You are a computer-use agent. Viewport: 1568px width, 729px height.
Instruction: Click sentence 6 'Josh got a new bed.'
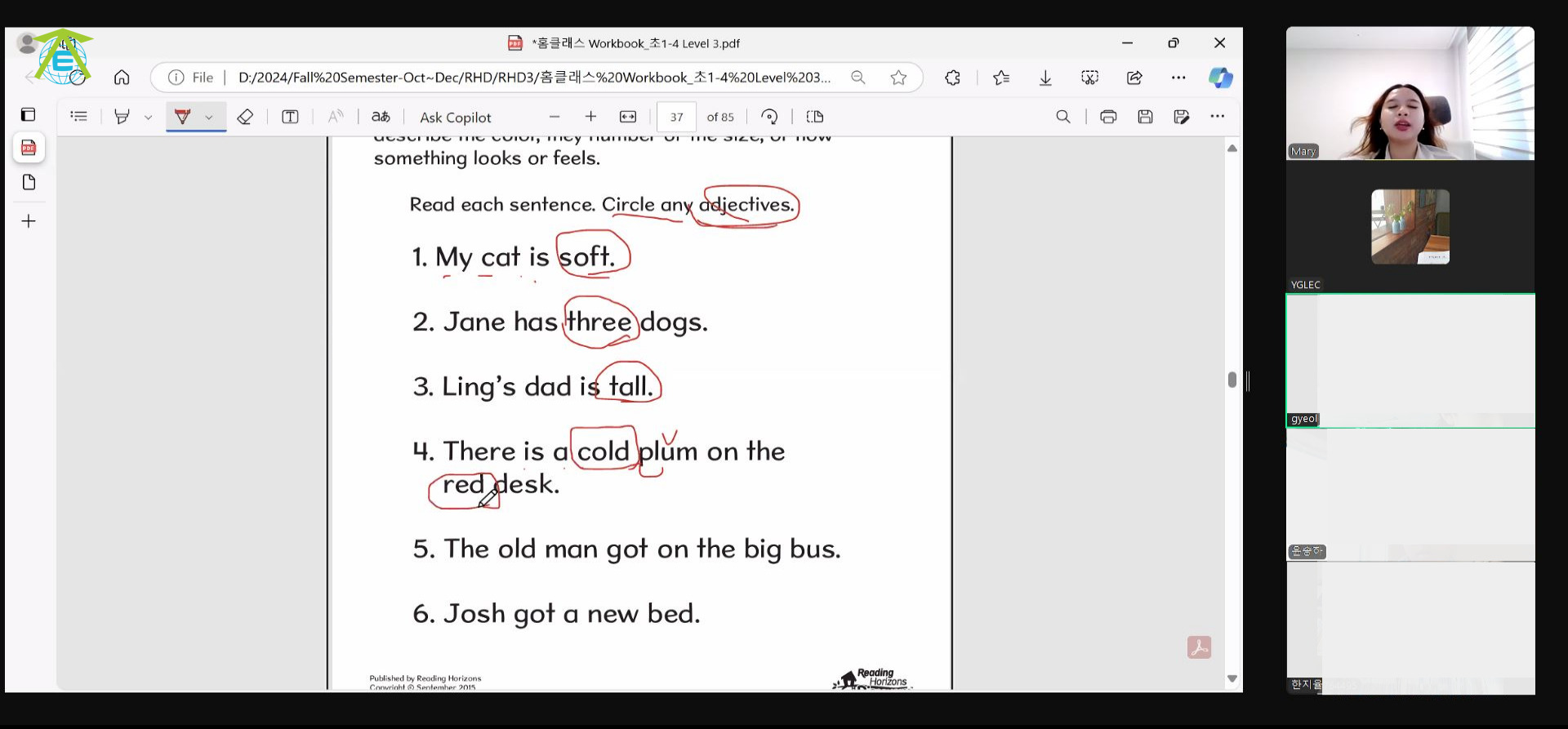tap(556, 613)
